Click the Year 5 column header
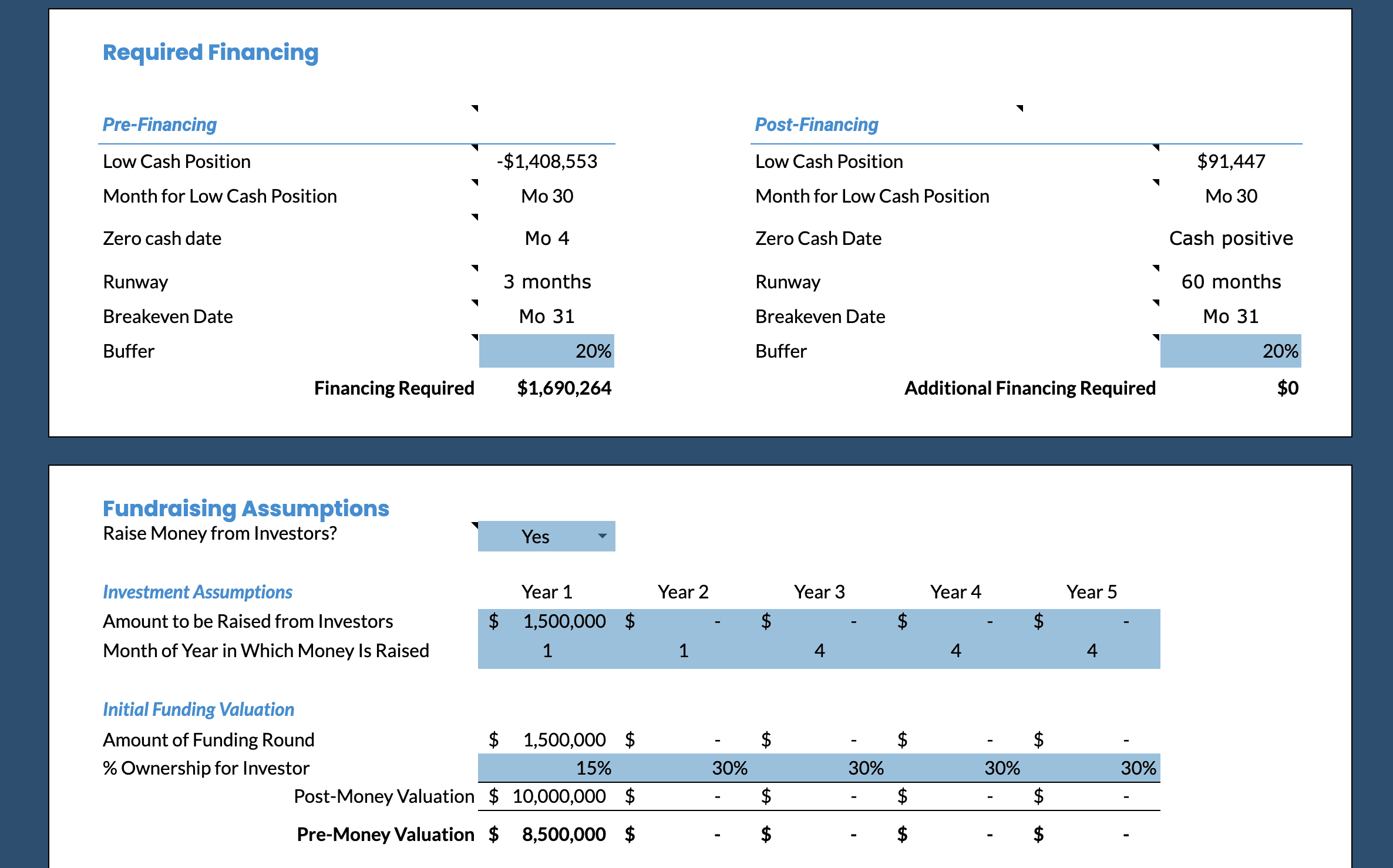Image resolution: width=1393 pixels, height=868 pixels. click(x=1091, y=592)
